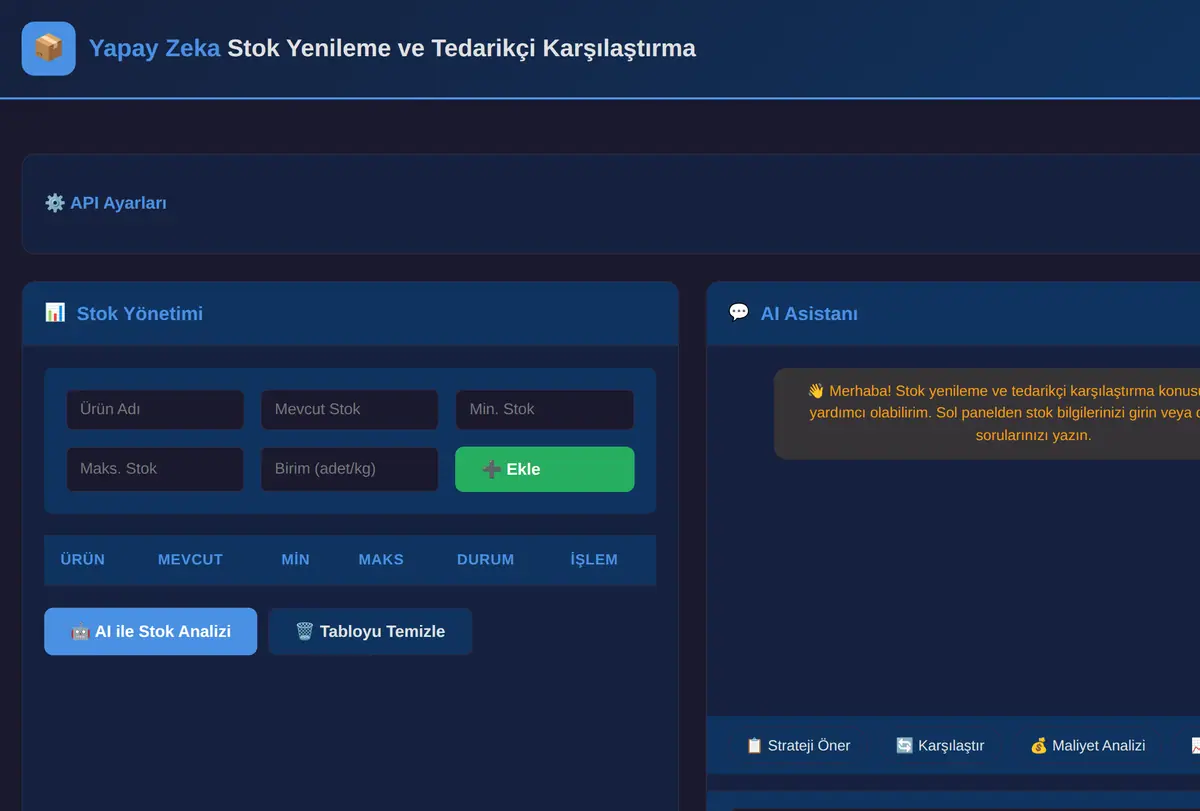Focus the Maks. Stok input field
Viewport: 1200px width, 811px height.
pyautogui.click(x=155, y=469)
